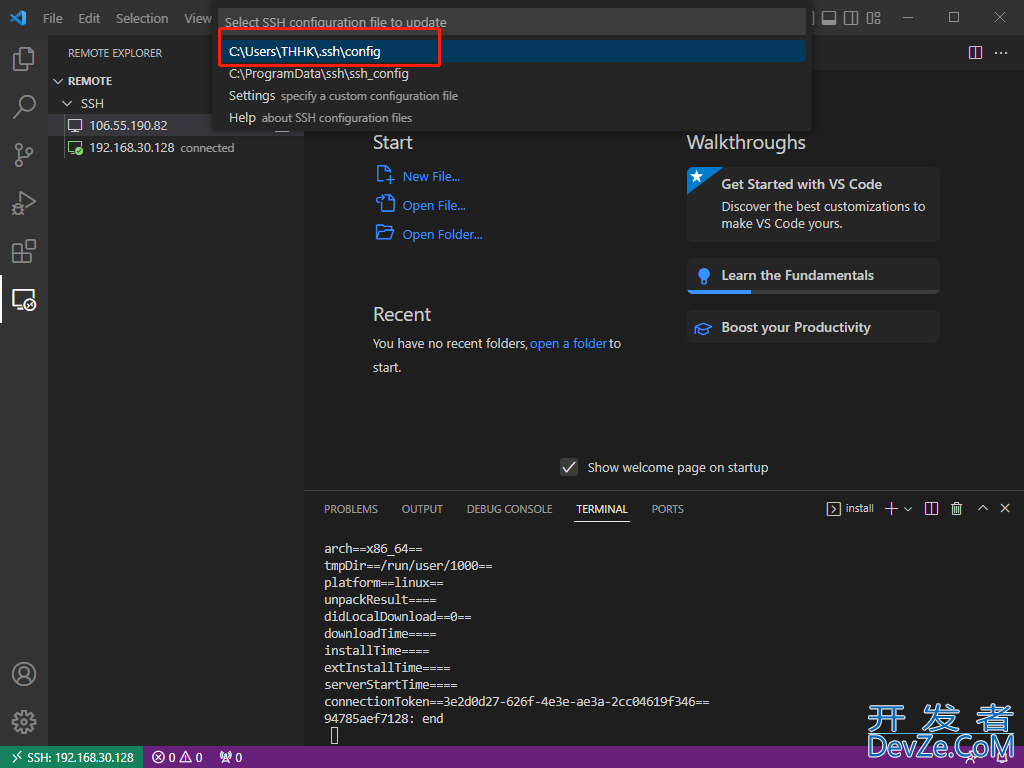Select the install terminal label
Image resolution: width=1024 pixels, height=768 pixels.
tap(850, 509)
